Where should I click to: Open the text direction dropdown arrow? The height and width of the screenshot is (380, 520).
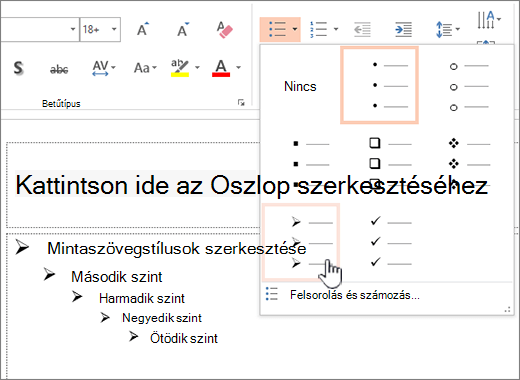[499, 19]
